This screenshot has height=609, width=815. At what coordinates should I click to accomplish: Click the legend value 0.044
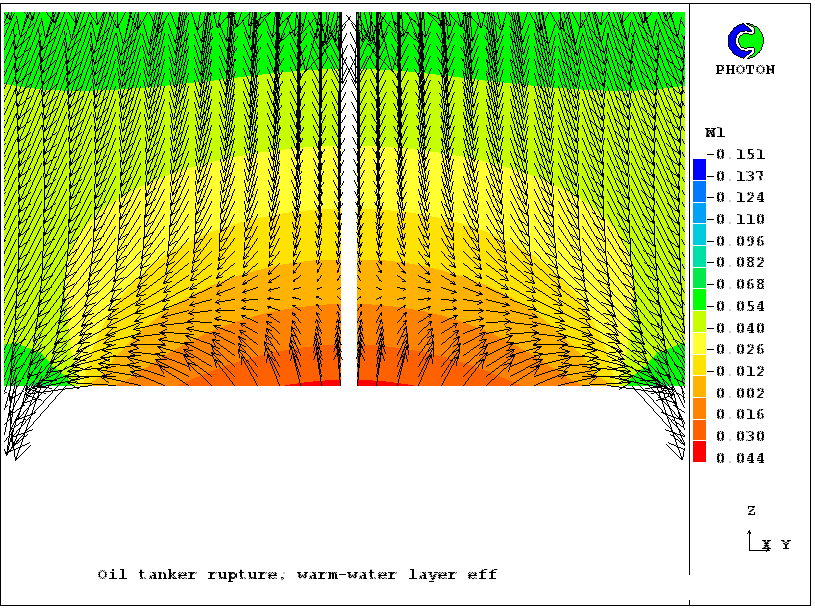pos(740,459)
